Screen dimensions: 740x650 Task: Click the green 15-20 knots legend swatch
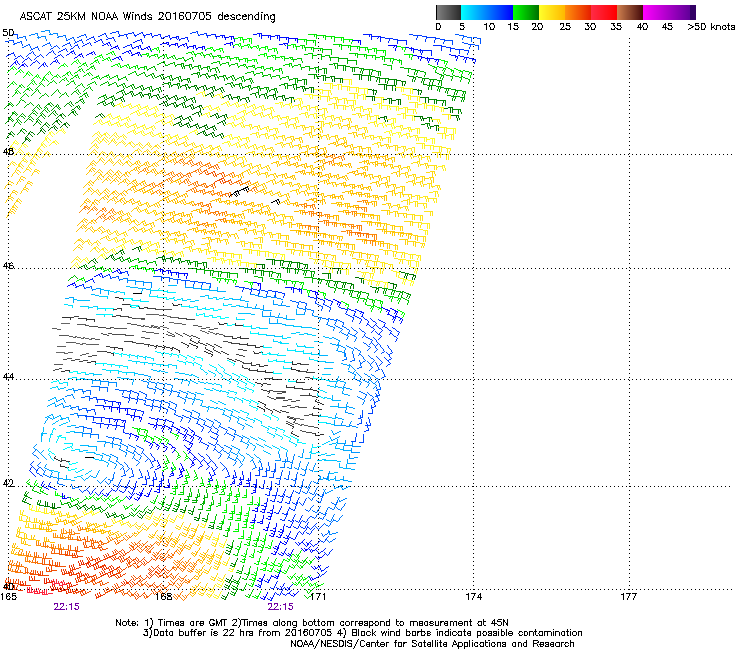coord(526,12)
